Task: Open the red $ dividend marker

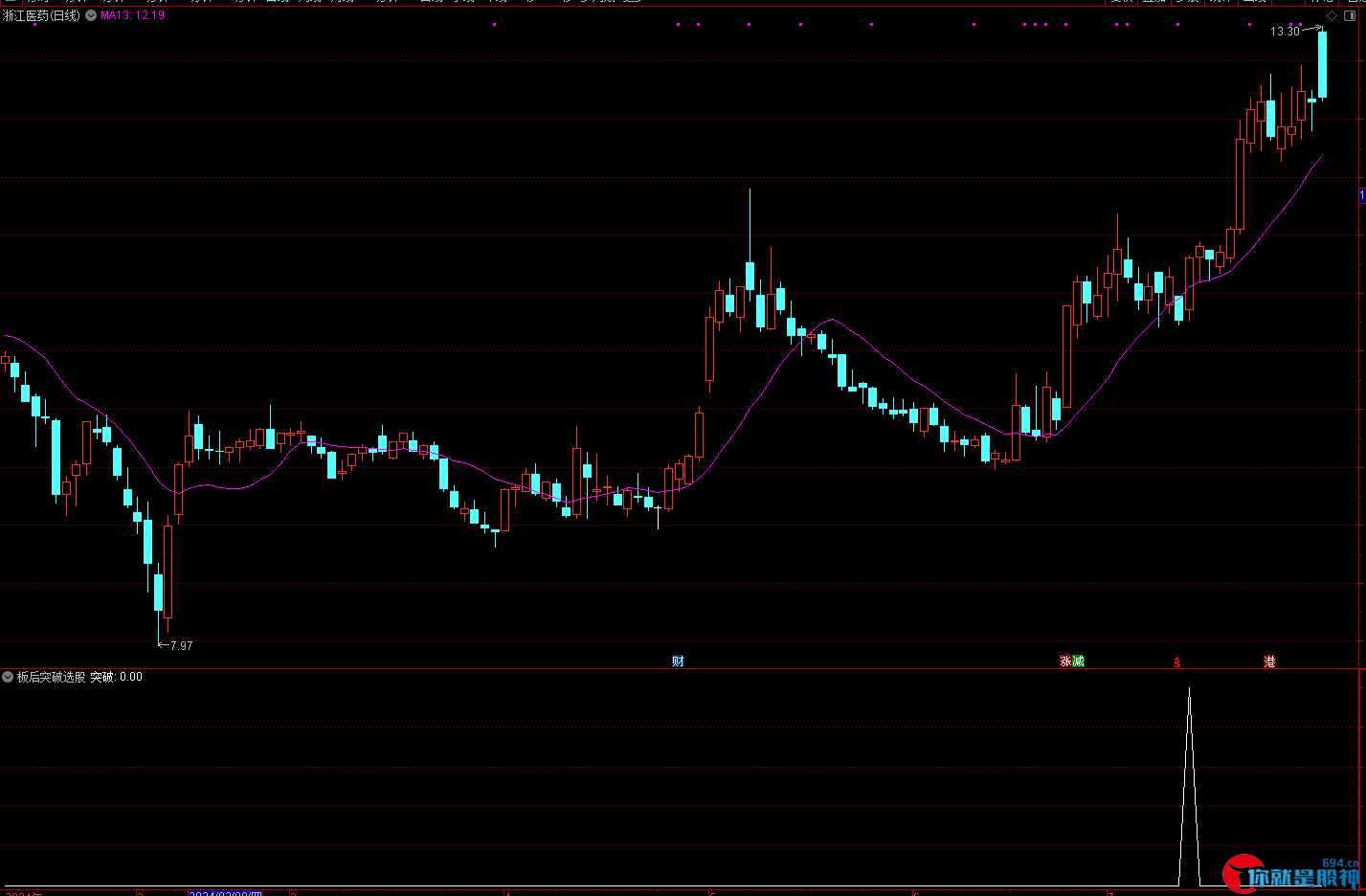Action: (x=1177, y=662)
